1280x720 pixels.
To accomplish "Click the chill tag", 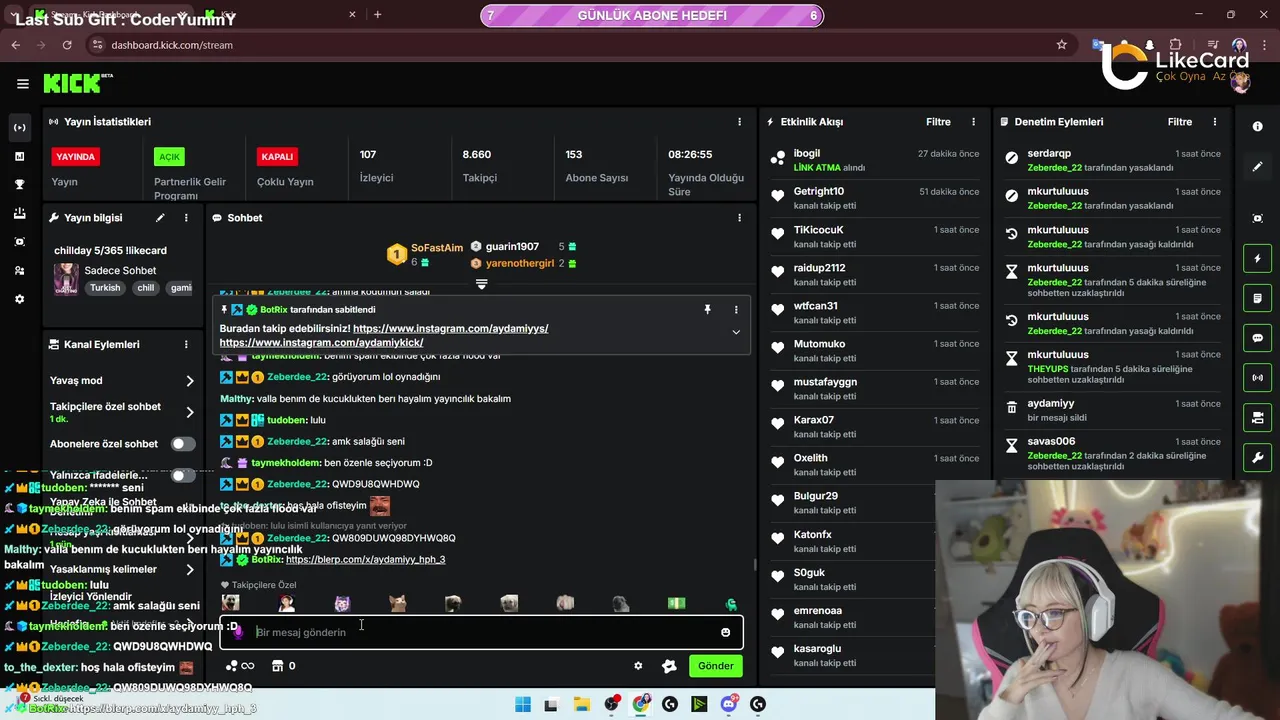I will 146,288.
